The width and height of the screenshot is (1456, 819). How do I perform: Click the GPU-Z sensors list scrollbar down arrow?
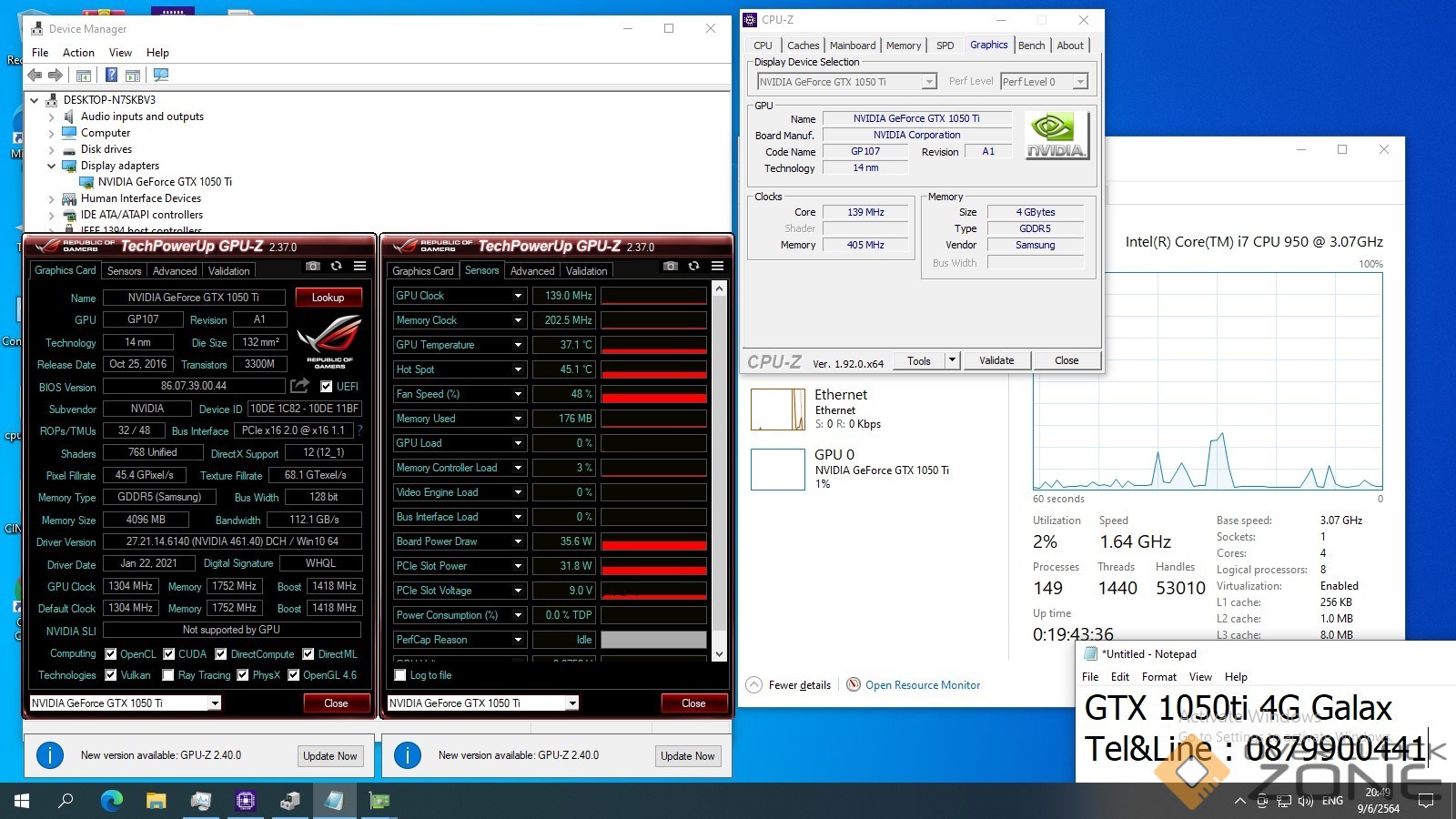[719, 653]
